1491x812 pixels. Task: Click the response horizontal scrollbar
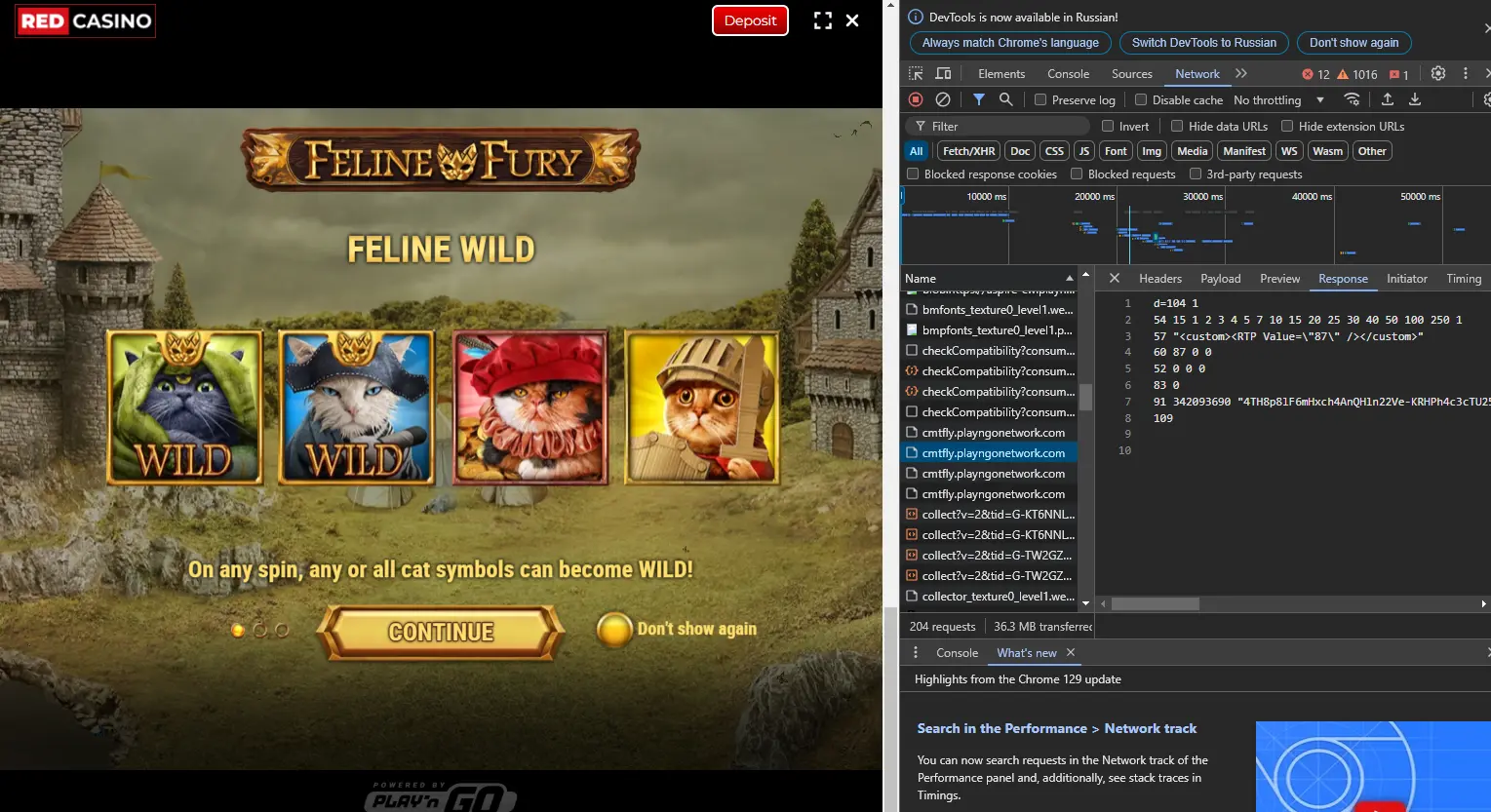click(1157, 603)
